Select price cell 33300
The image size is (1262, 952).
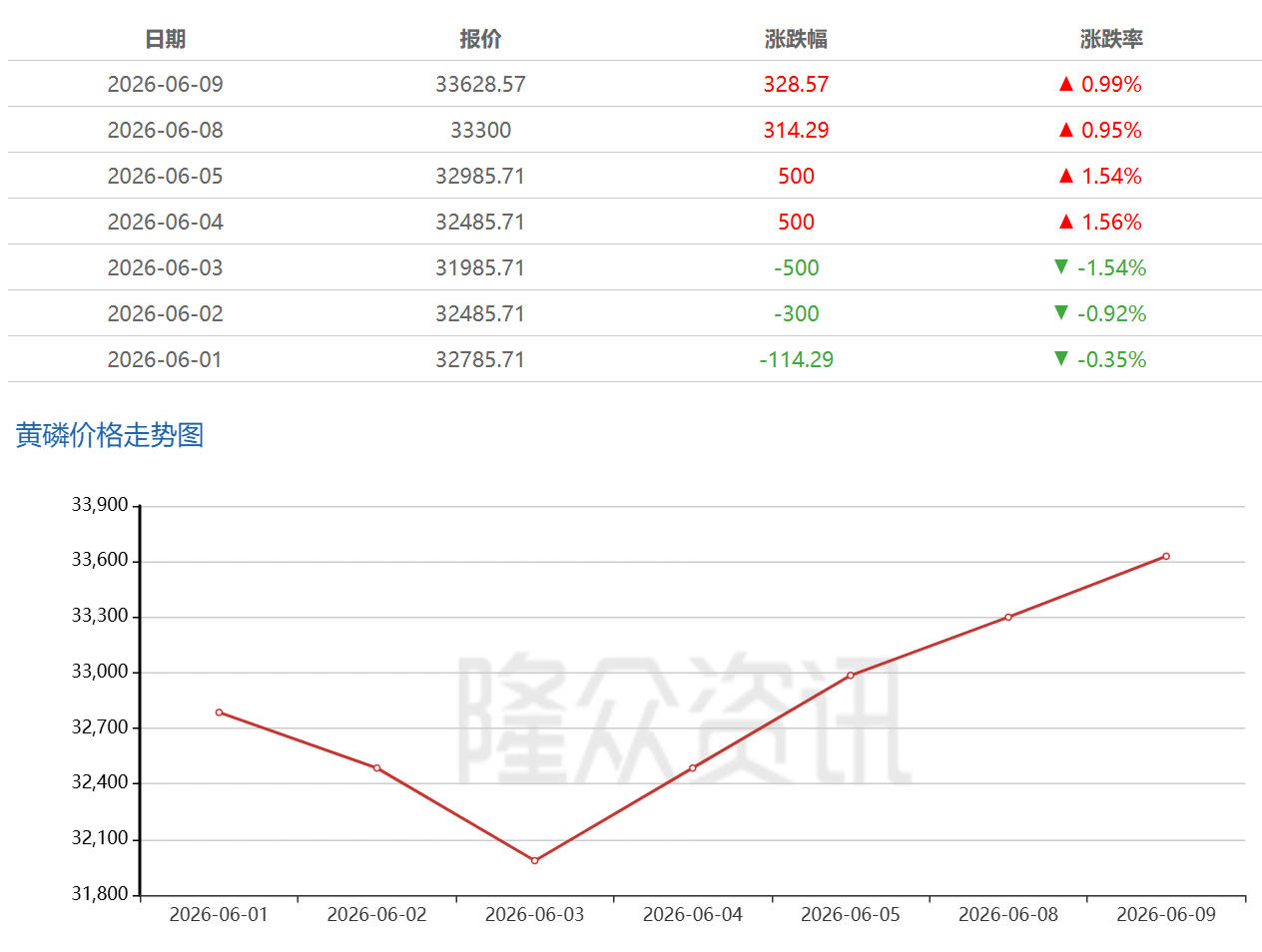coord(480,130)
